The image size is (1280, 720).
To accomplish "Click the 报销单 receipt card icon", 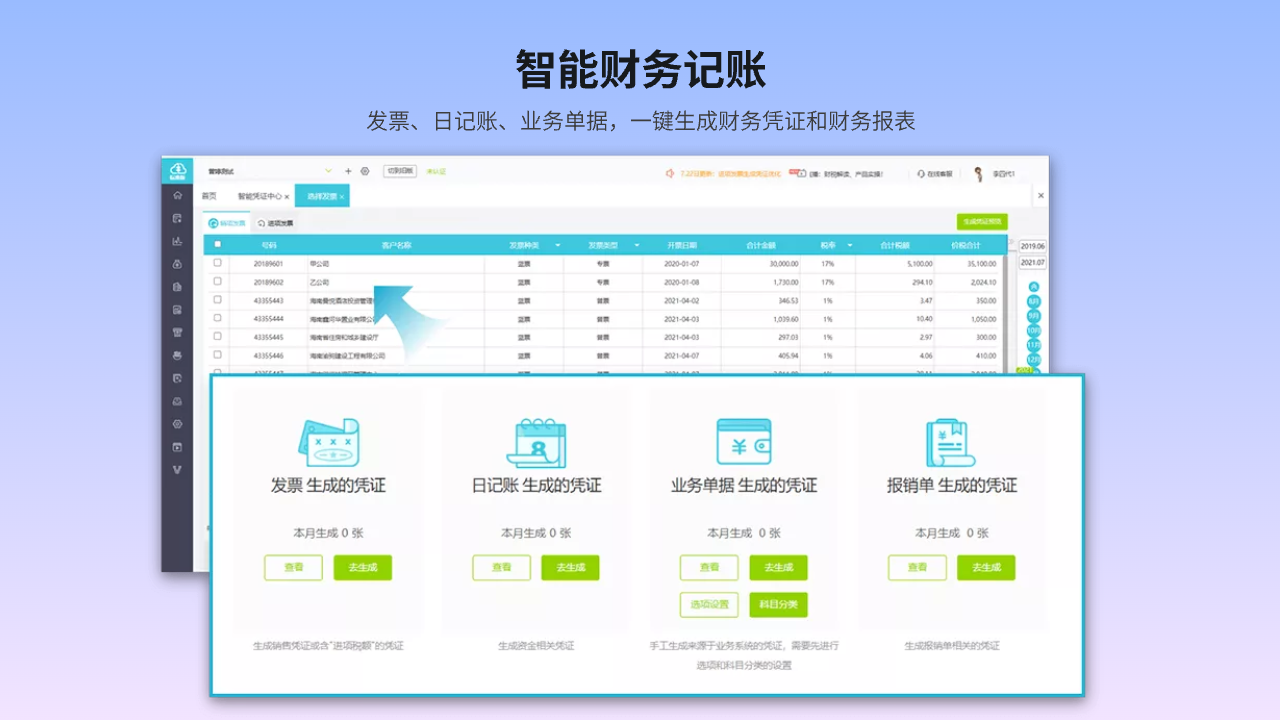I will pyautogui.click(x=951, y=441).
